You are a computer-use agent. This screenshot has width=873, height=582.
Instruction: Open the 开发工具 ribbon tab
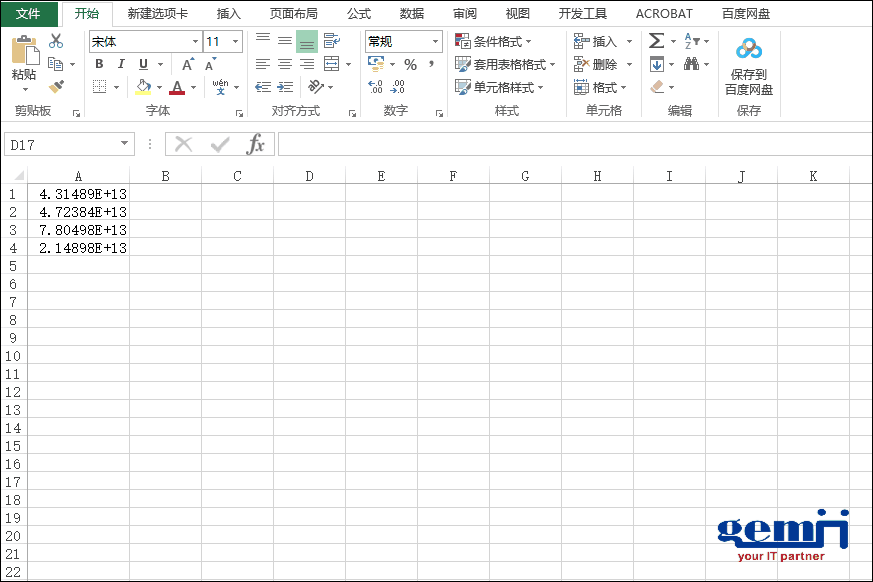[x=582, y=13]
